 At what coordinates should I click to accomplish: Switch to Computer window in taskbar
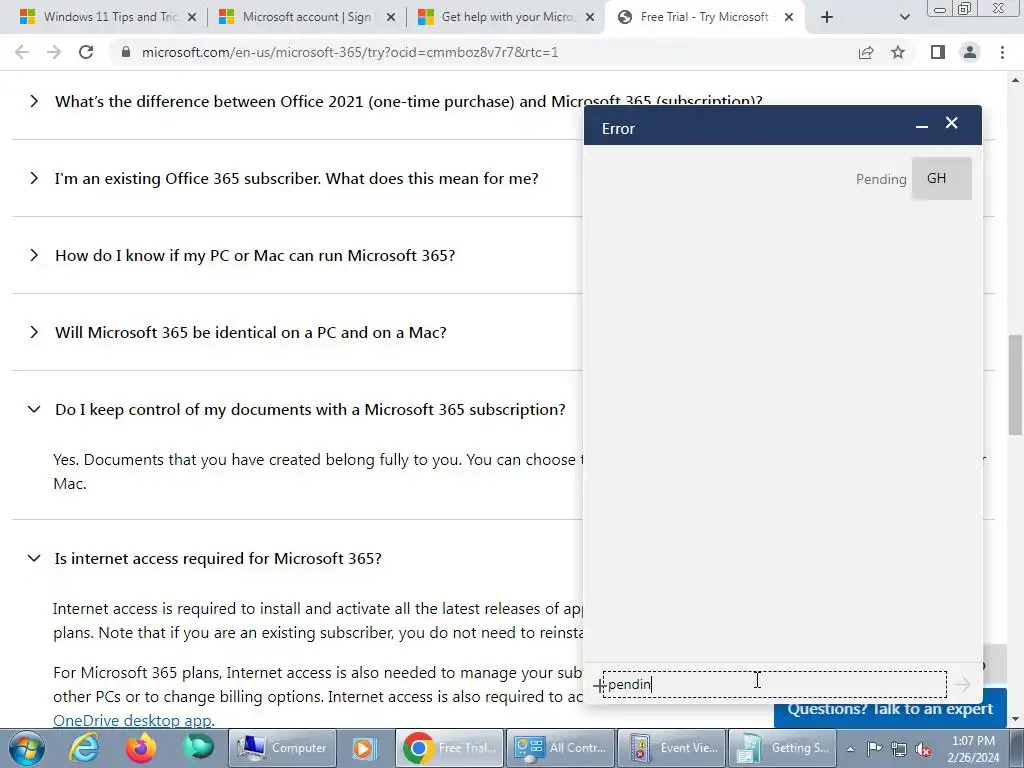click(x=283, y=748)
